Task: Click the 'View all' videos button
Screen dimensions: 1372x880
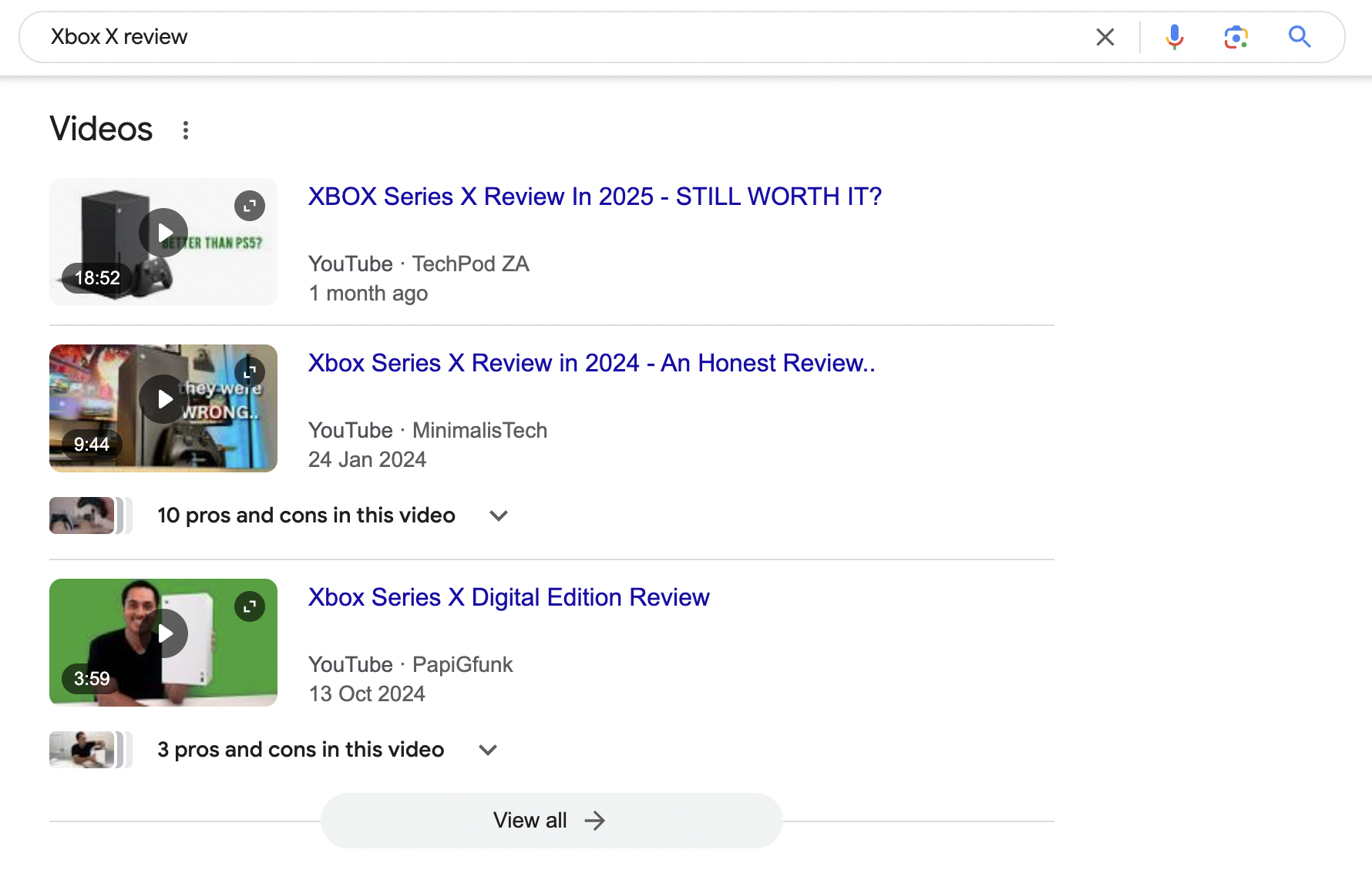Action: tap(552, 821)
